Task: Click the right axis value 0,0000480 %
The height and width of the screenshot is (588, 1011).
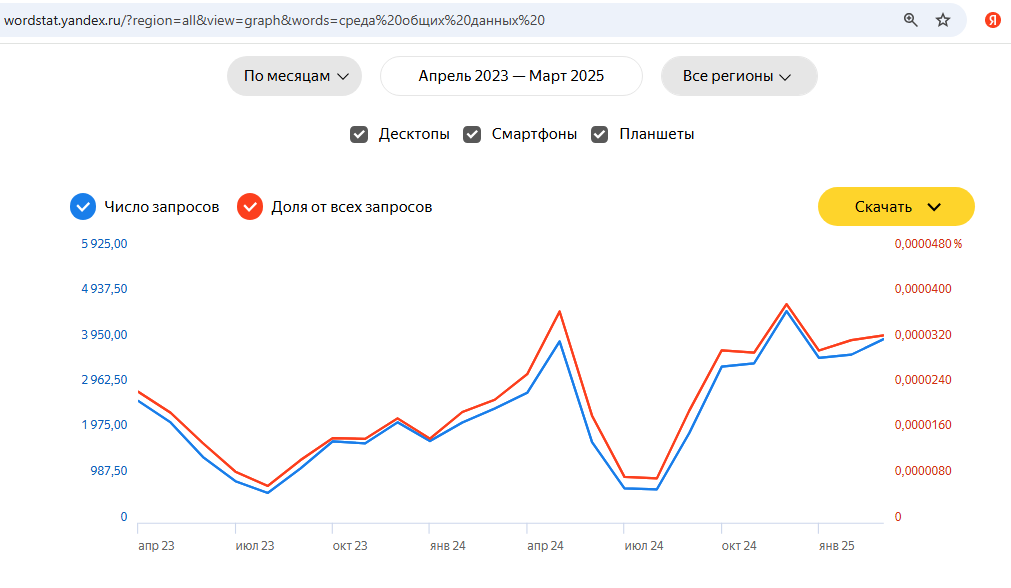Action: pyautogui.click(x=927, y=244)
